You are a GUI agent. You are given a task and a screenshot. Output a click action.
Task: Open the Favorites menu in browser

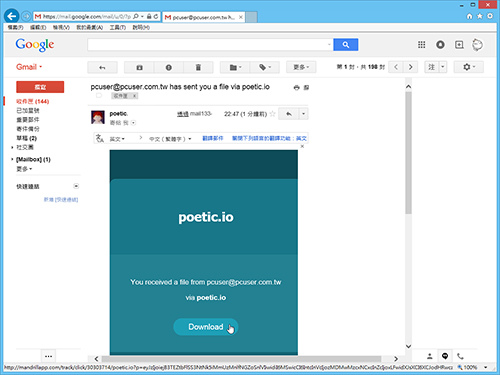[89, 27]
